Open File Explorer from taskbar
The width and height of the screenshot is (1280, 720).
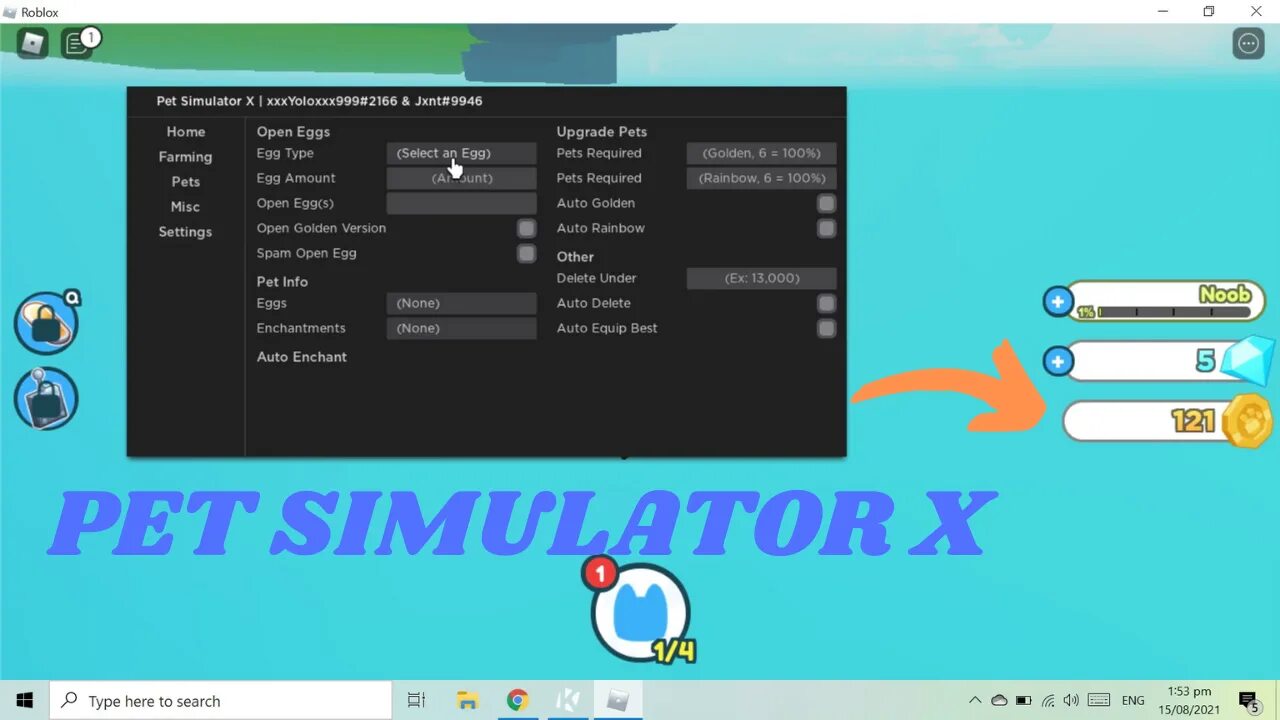[467, 700]
